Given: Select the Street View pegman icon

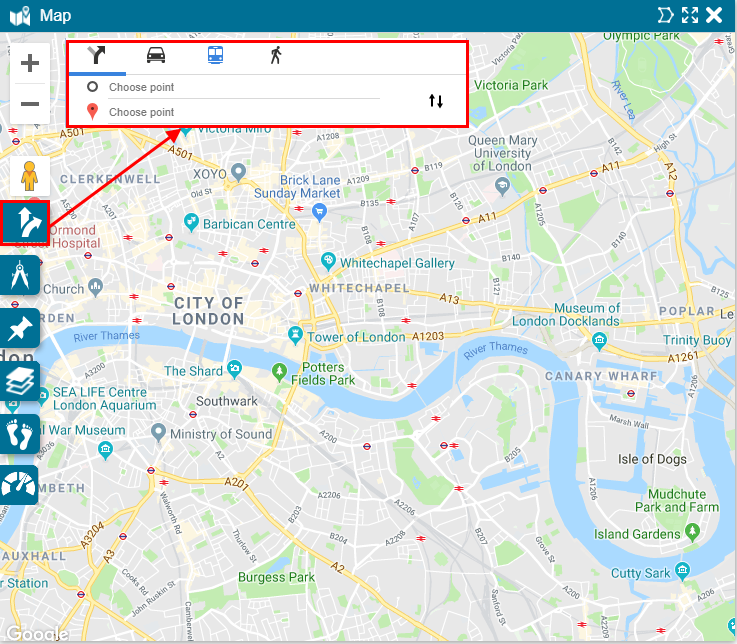Looking at the screenshot, I should [30, 176].
